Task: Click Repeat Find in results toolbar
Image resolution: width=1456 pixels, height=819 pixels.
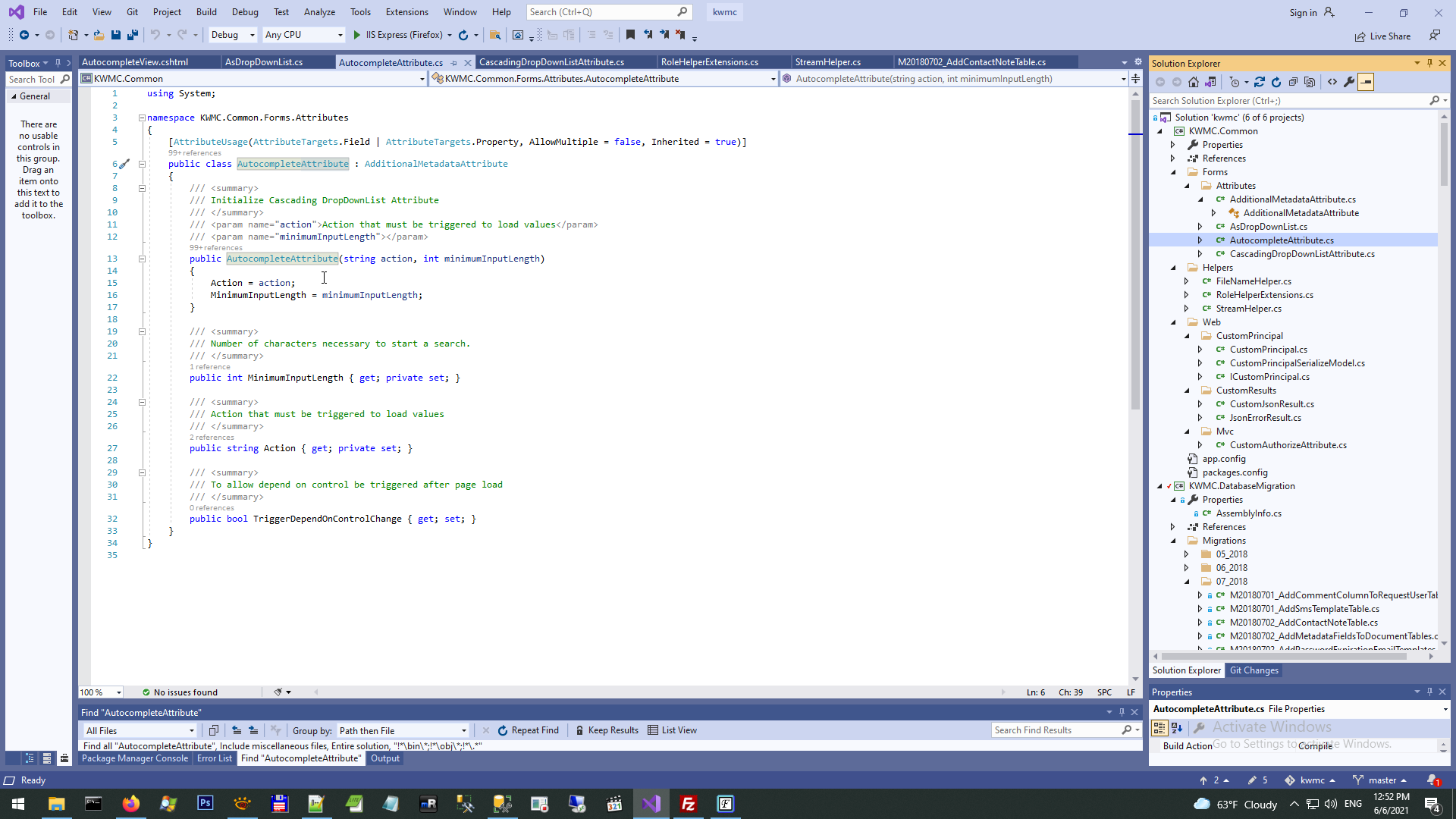Action: (528, 730)
